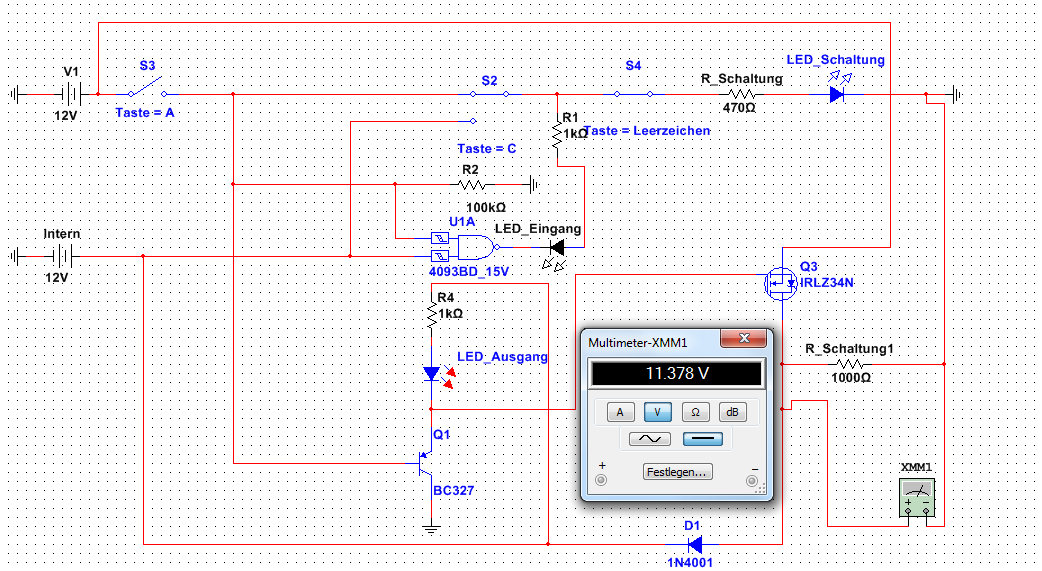Screen dimensions: 1042x571
Task: Close the Multimeter-XMM1 window
Action: (x=744, y=338)
